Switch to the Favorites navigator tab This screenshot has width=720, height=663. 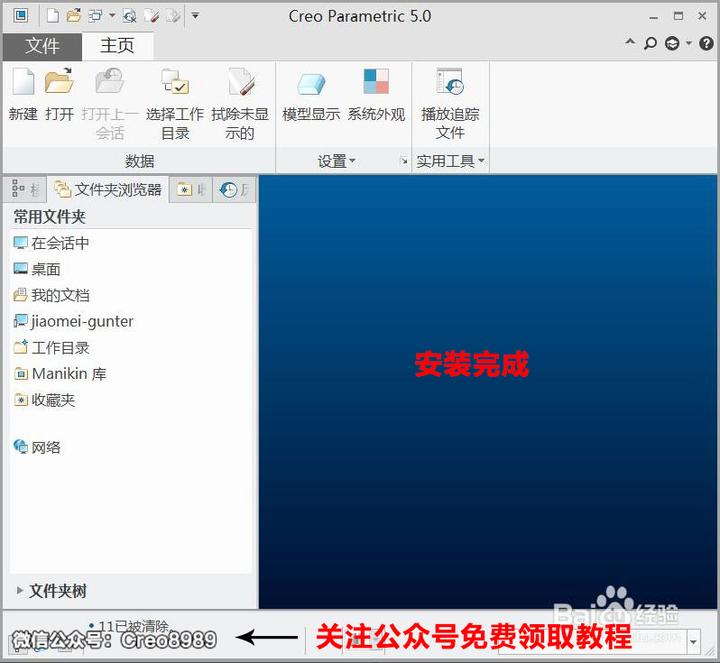point(191,189)
